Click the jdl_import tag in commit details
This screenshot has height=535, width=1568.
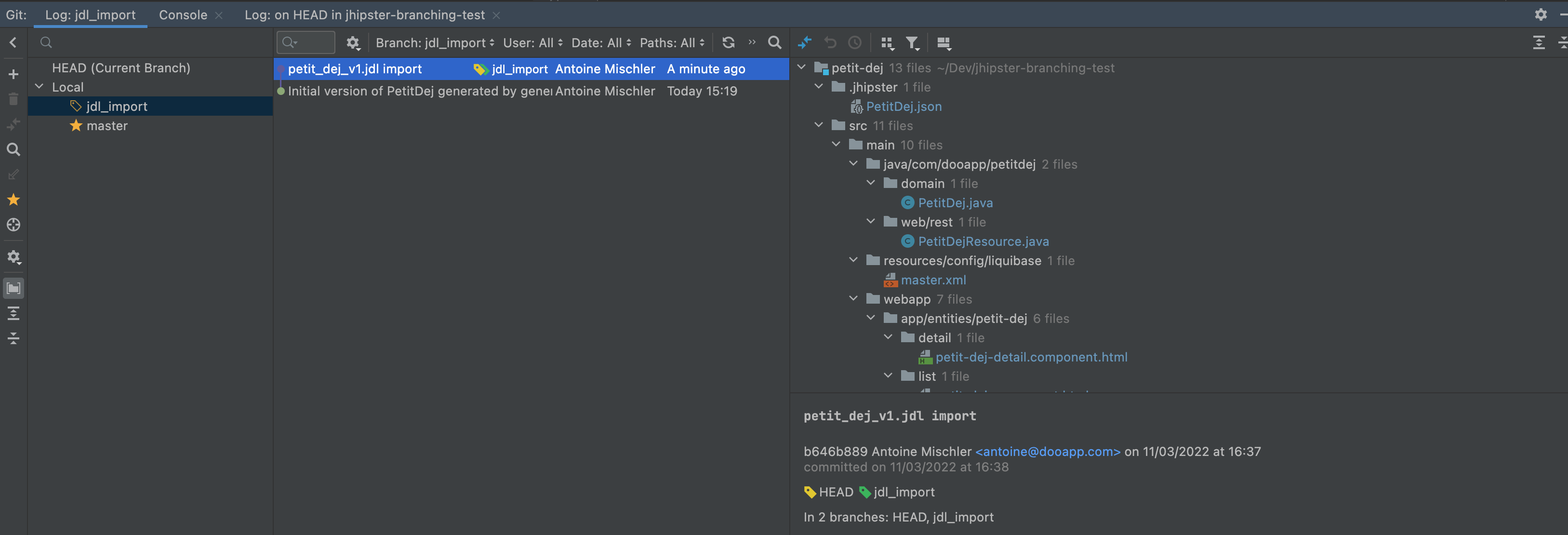pos(897,492)
